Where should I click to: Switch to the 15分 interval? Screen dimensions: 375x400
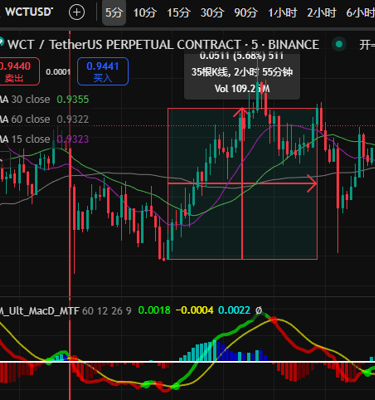tap(178, 13)
